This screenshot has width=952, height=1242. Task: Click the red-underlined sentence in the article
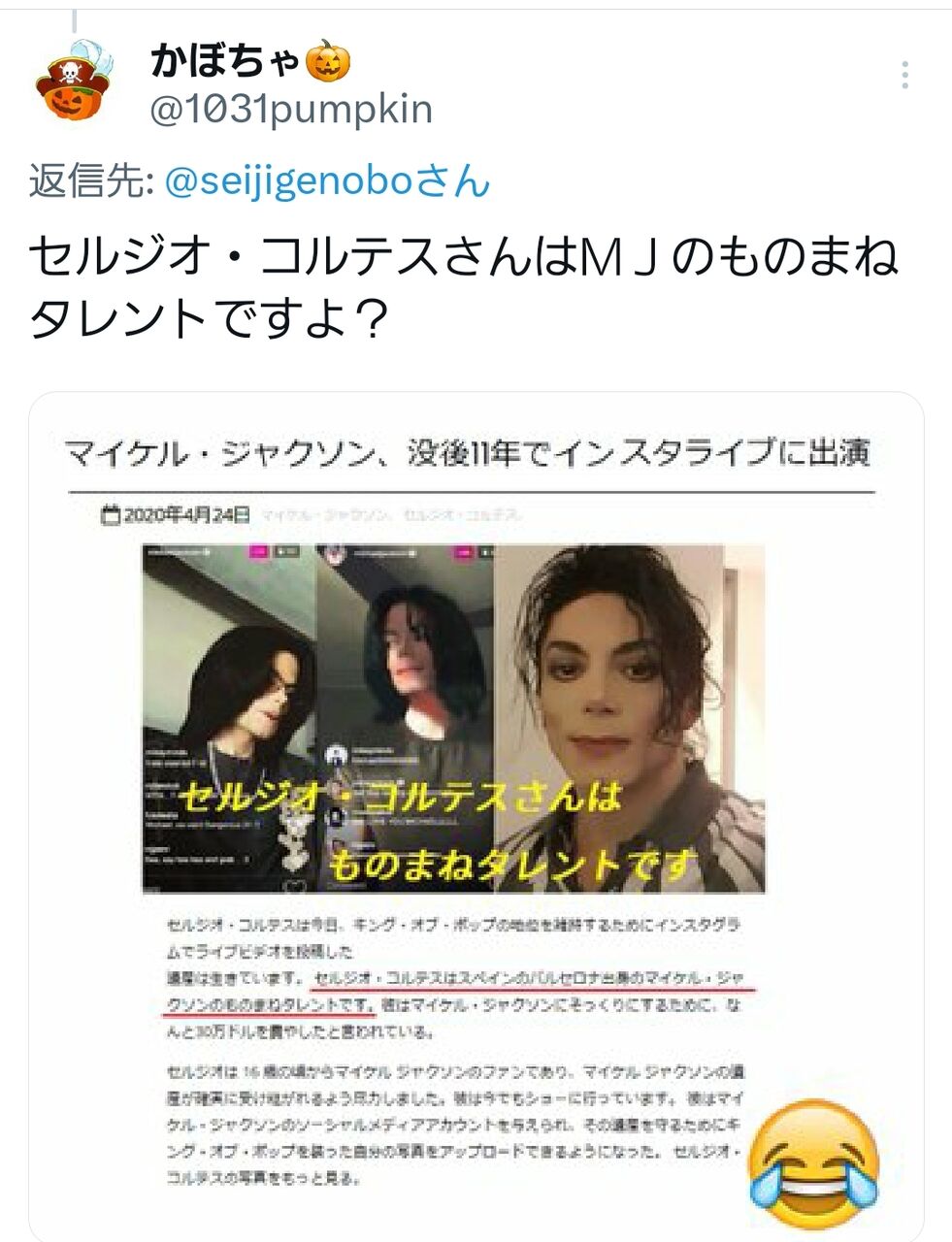[456, 989]
